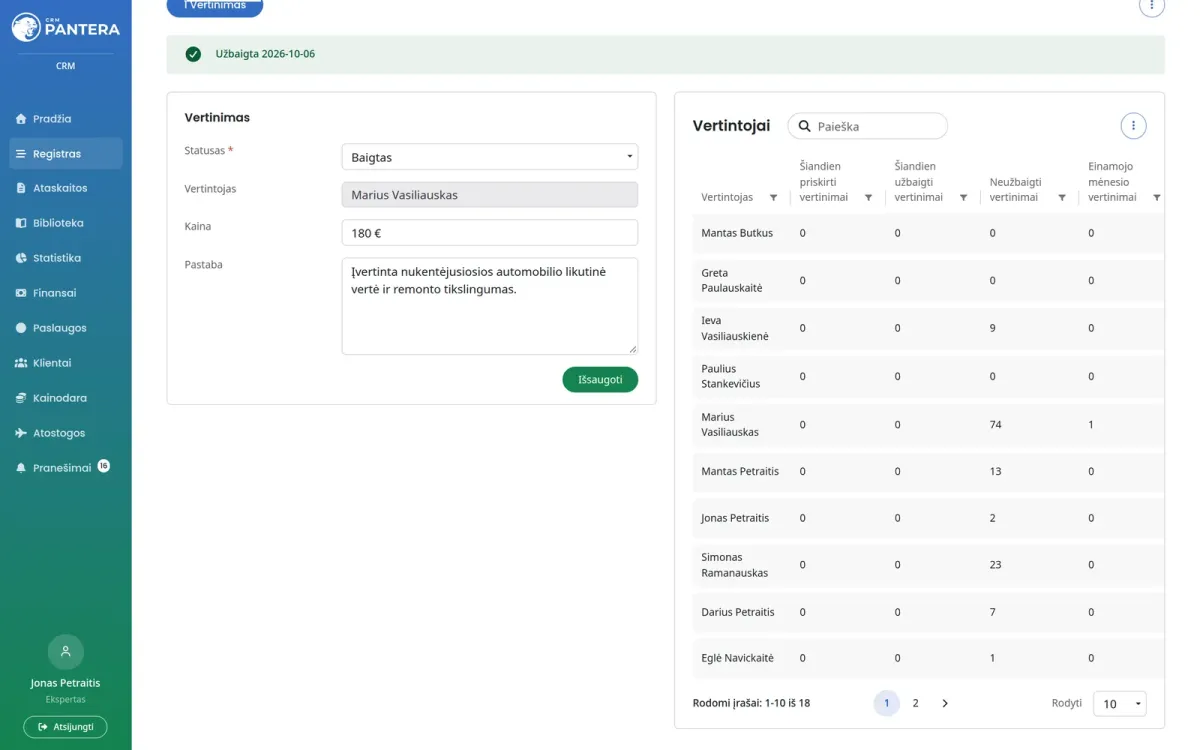Click the Ataskaitos document icon
This screenshot has width=1200, height=750.
tap(21, 188)
